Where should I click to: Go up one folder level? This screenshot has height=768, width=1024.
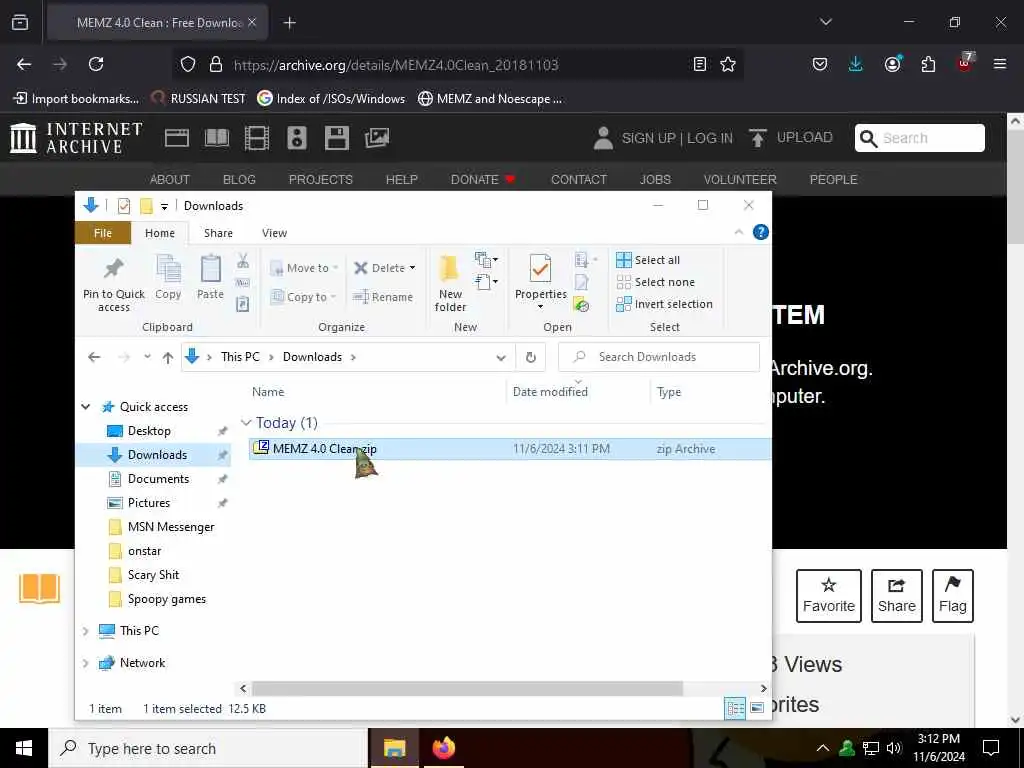[168, 357]
